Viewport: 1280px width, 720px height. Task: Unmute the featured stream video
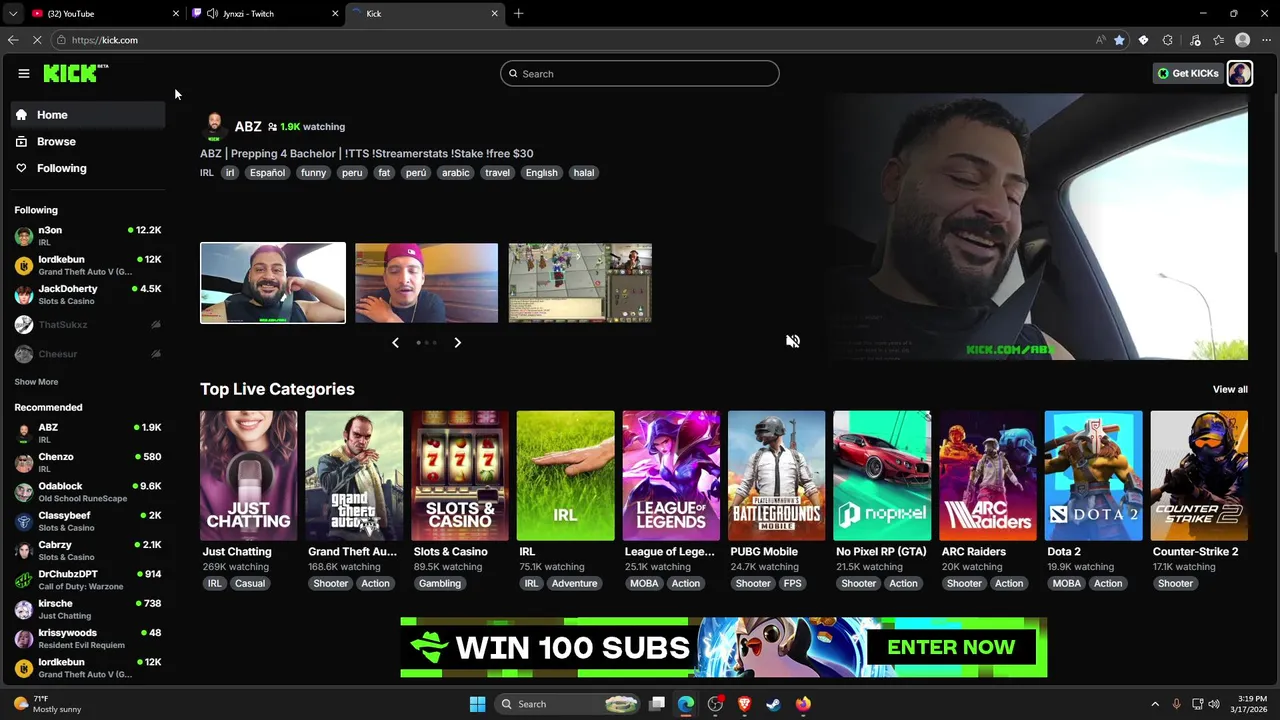(x=793, y=341)
